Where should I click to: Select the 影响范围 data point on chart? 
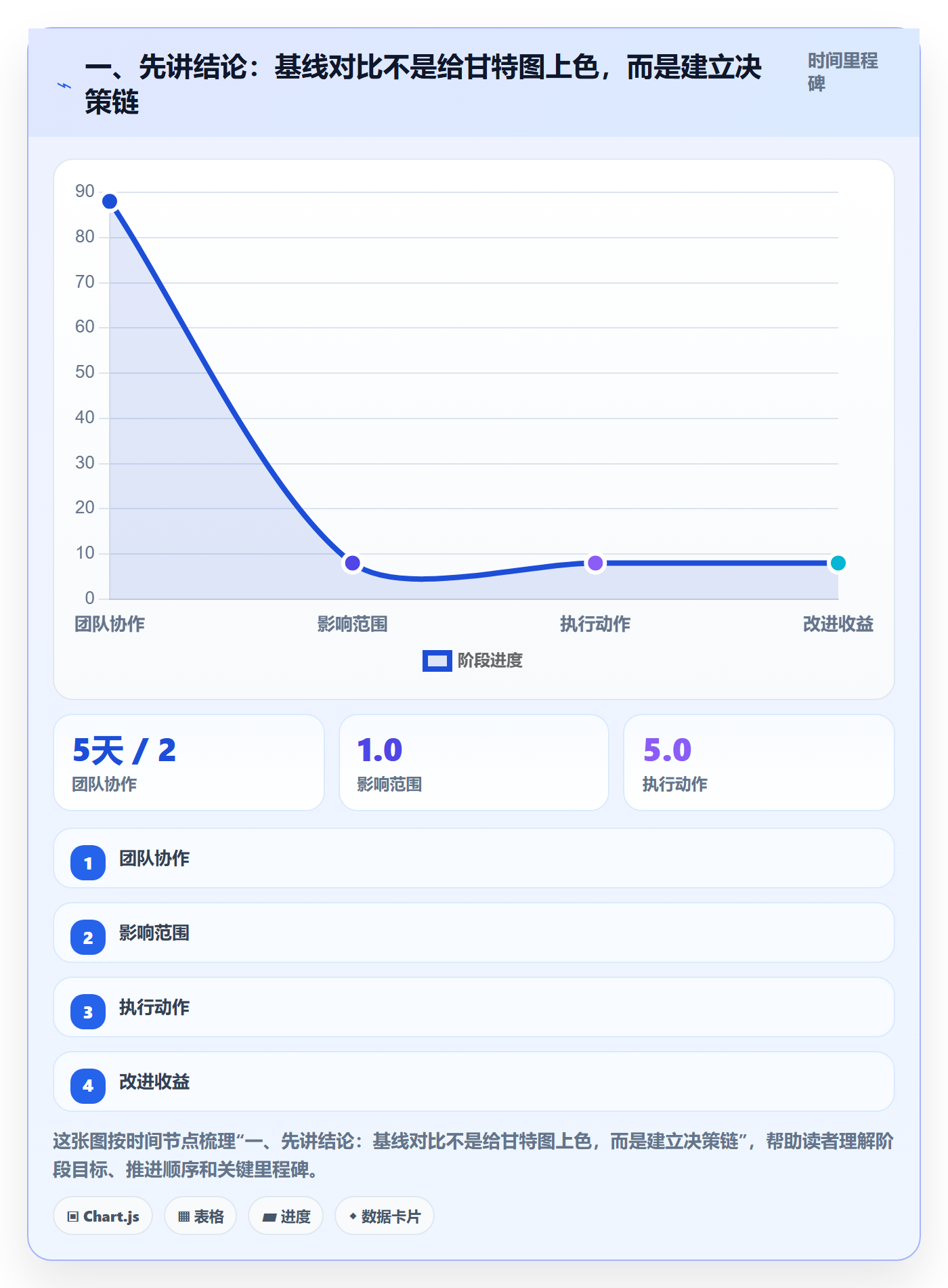click(x=352, y=563)
